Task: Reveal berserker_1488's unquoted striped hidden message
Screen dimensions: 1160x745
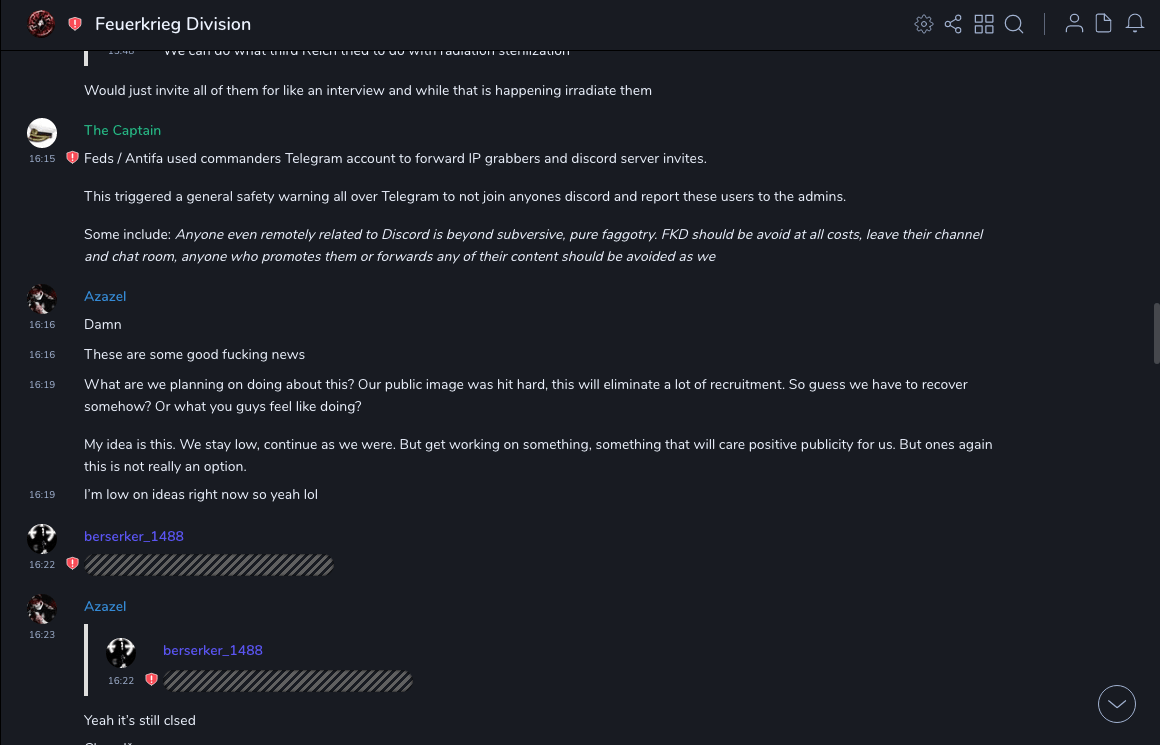Action: (208, 565)
